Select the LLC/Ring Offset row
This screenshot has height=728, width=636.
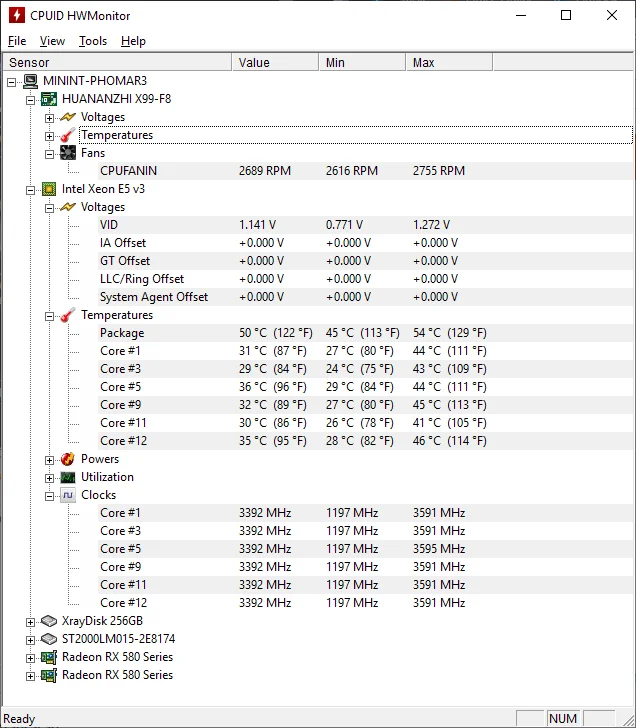365,279
